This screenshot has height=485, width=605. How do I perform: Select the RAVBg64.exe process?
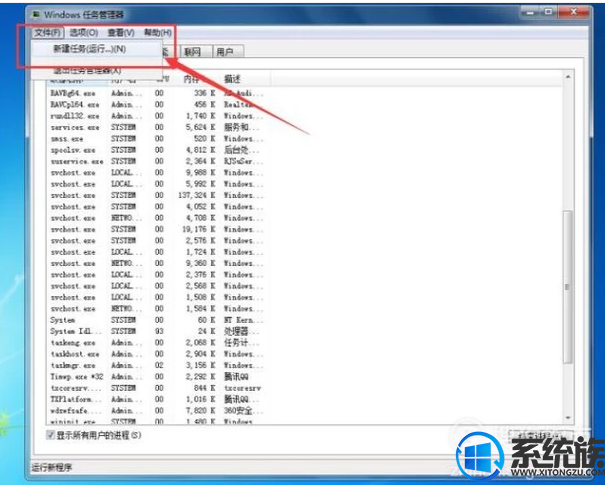tap(157, 93)
